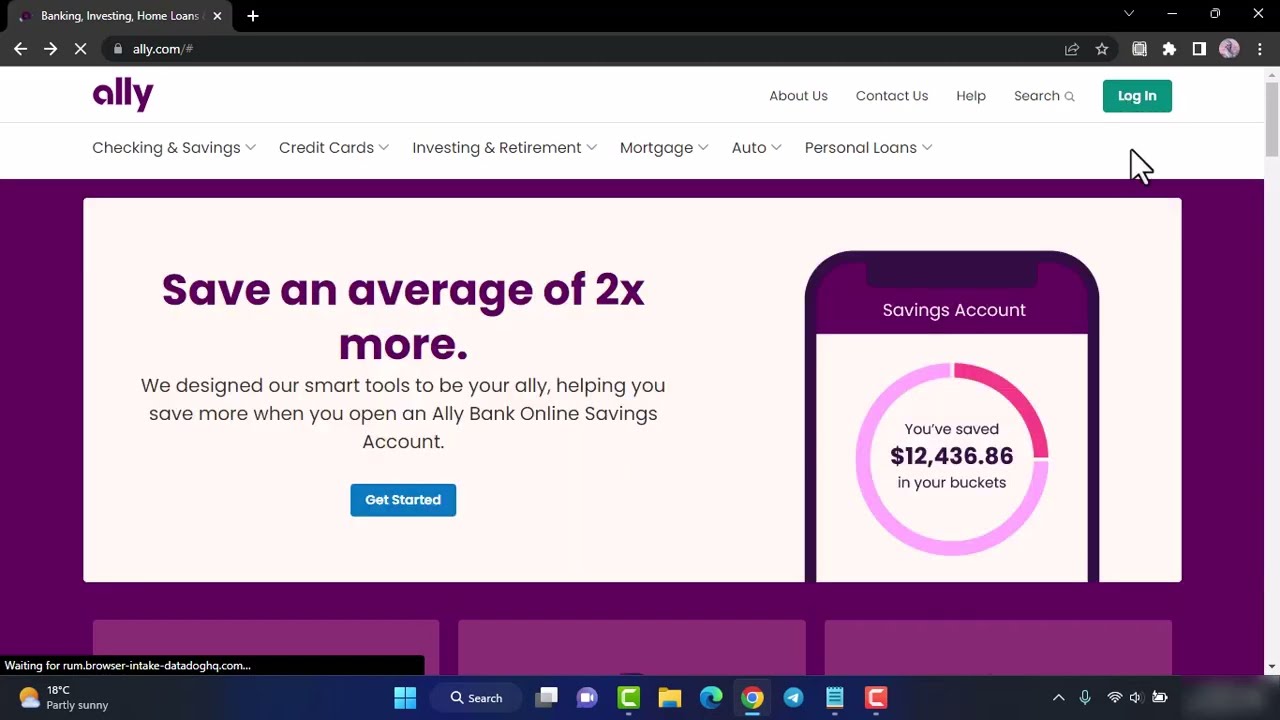Image resolution: width=1280 pixels, height=720 pixels.
Task: Go back using browser back arrow
Action: [x=20, y=49]
